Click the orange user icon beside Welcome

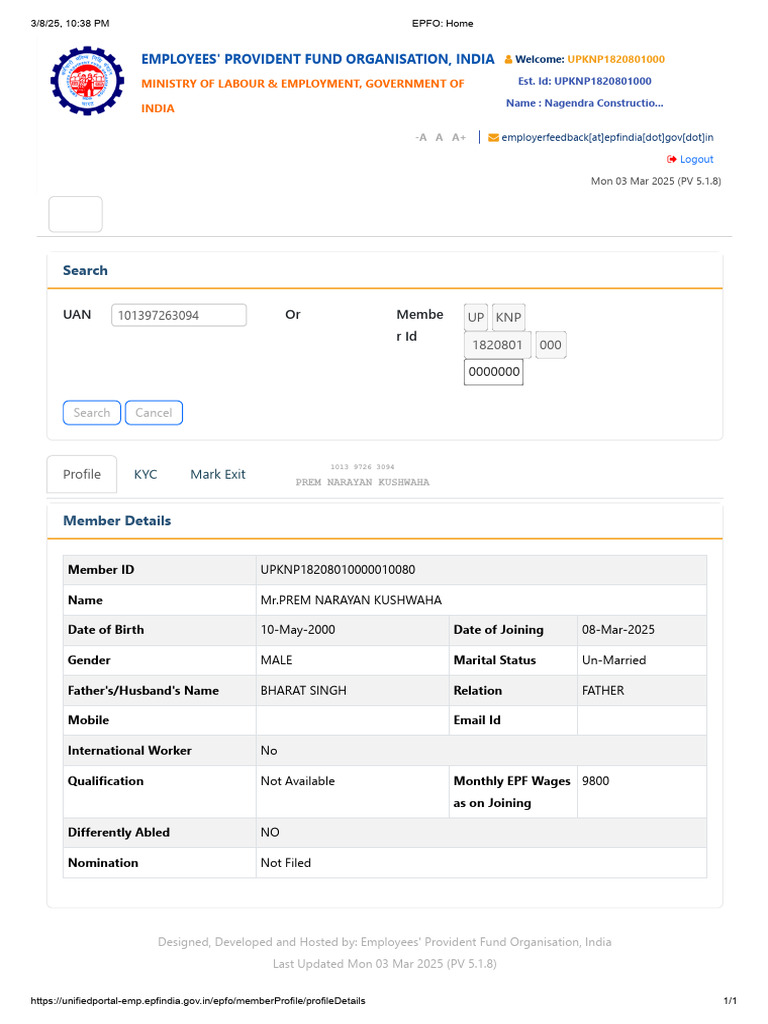click(508, 60)
